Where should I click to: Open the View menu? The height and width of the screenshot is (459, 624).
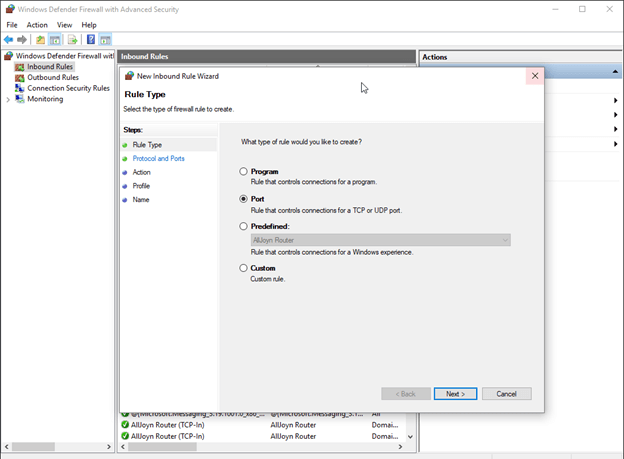pyautogui.click(x=64, y=25)
